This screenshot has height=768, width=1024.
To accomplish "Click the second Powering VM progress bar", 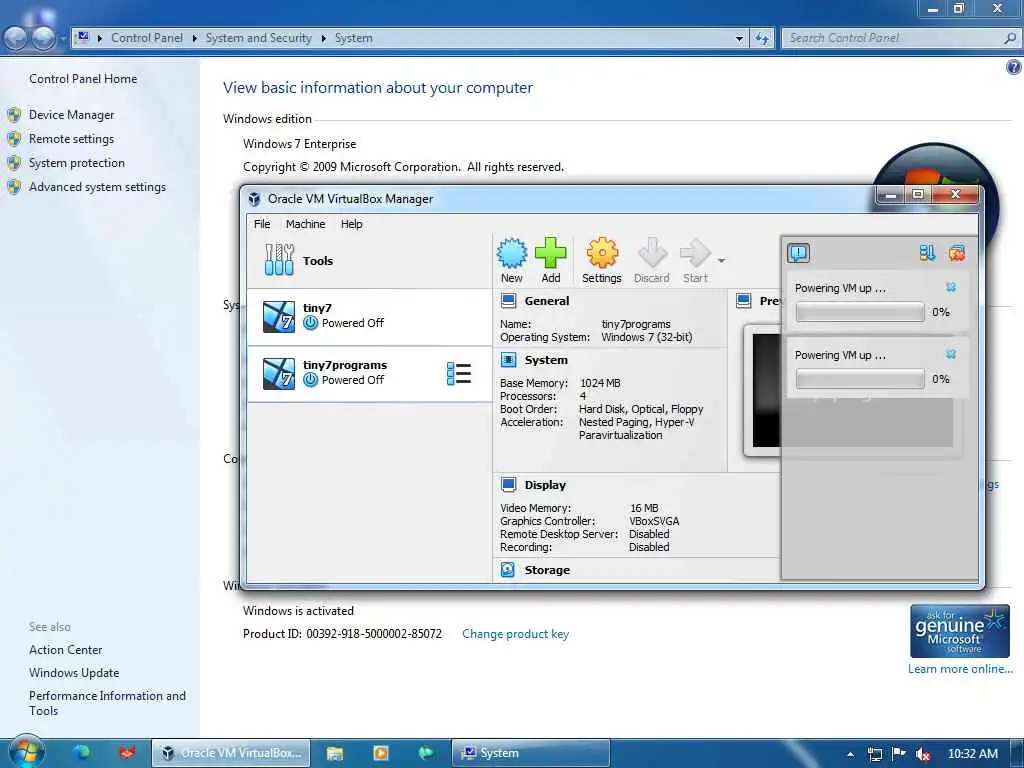I will click(859, 379).
